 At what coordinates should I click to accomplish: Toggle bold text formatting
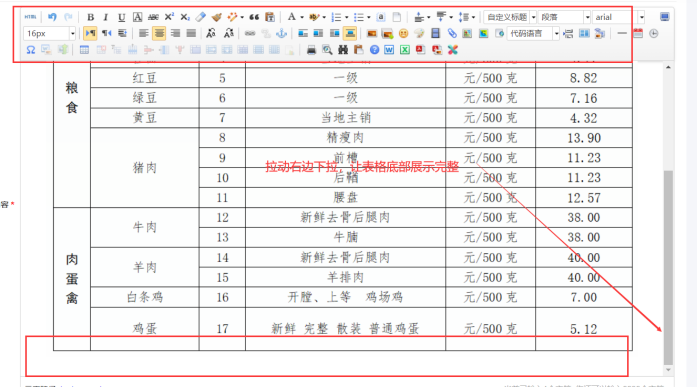pyautogui.click(x=90, y=17)
